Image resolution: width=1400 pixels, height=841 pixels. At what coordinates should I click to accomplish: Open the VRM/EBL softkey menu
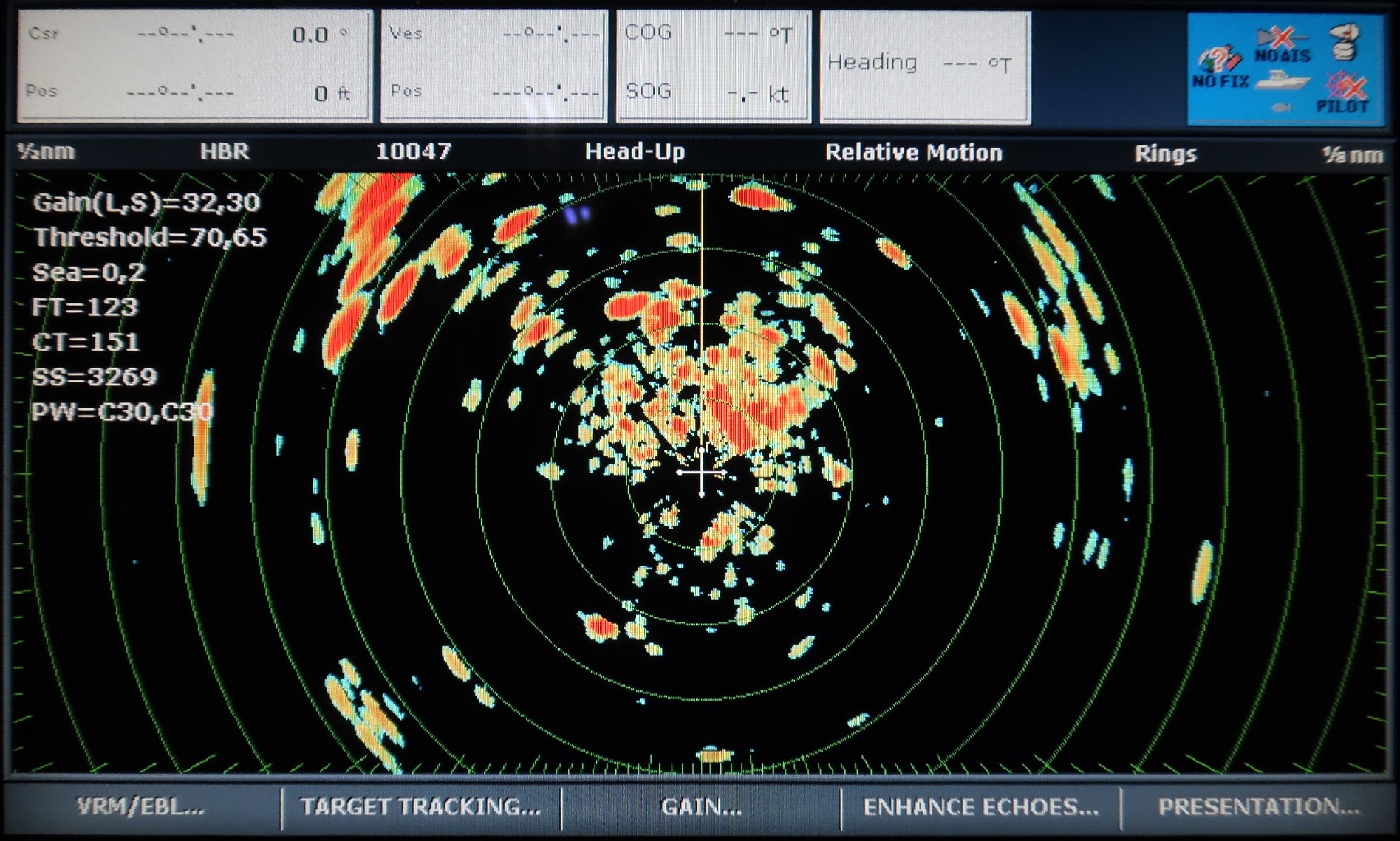coord(141,807)
